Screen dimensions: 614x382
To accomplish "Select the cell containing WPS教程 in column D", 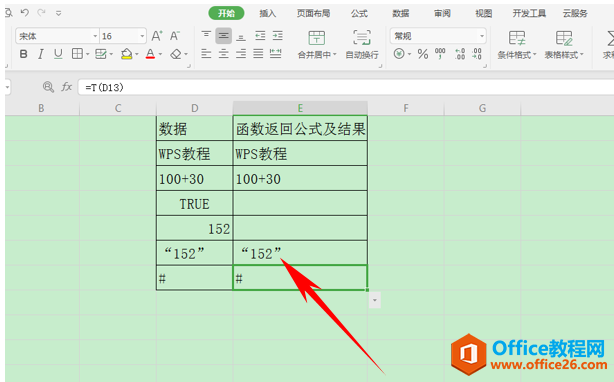I will point(195,153).
